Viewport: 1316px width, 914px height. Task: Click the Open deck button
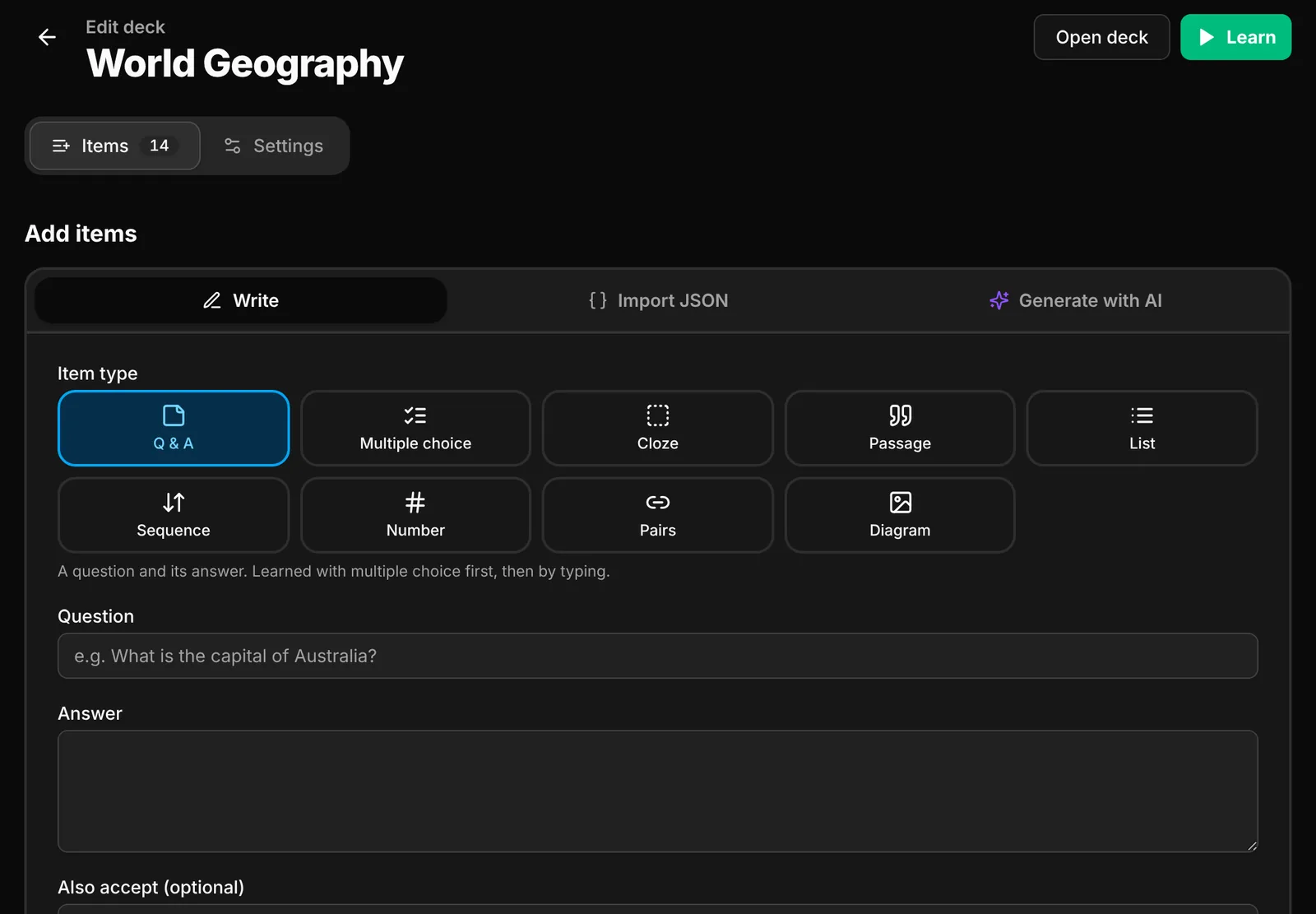[1101, 37]
